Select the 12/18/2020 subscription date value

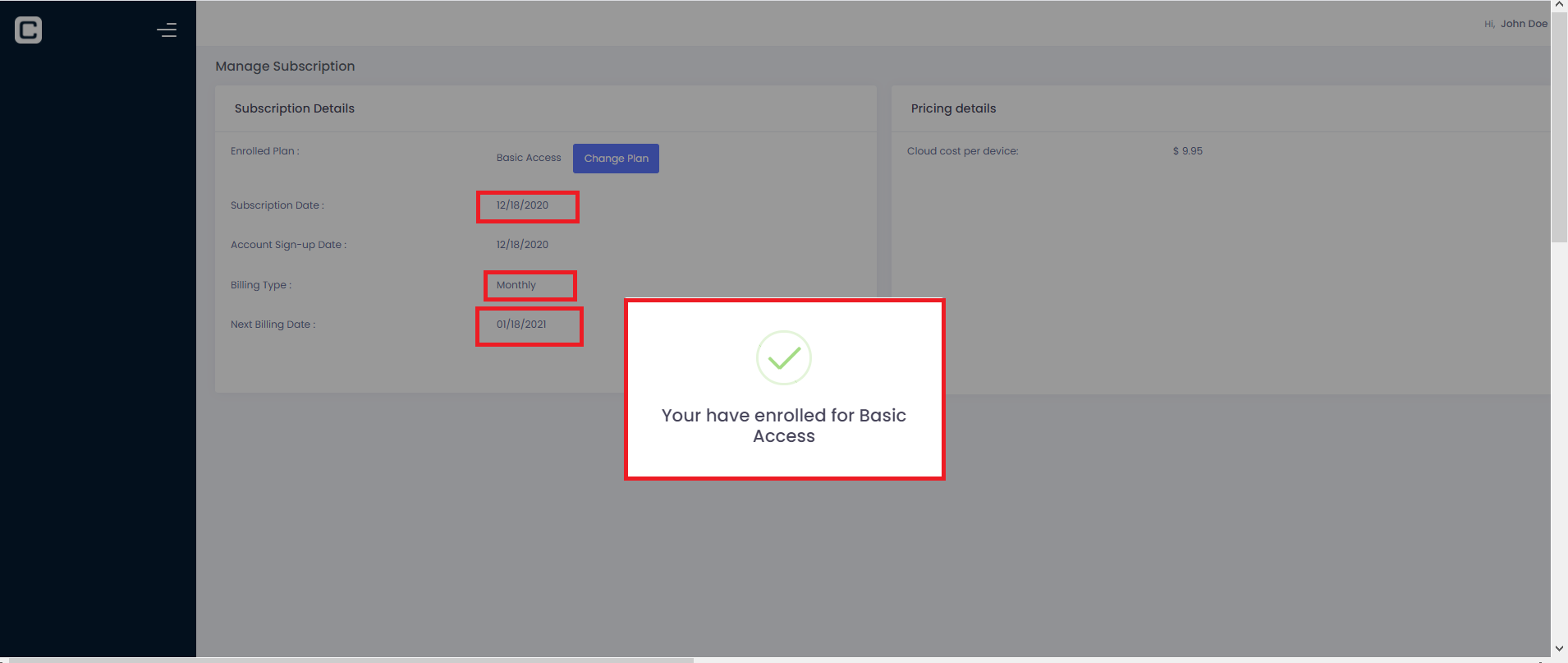(522, 205)
